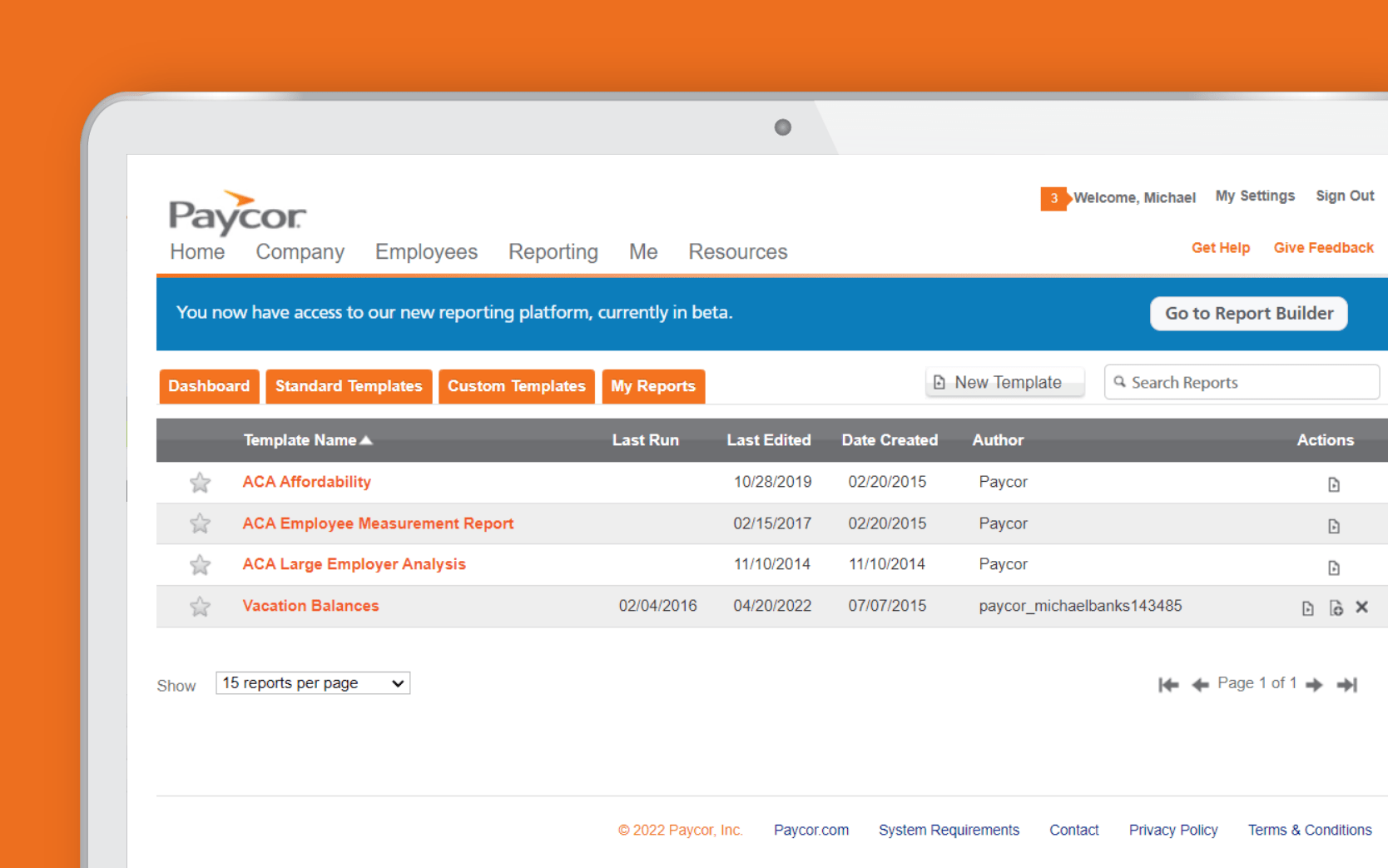Go to the previous page arrow

tap(1200, 685)
